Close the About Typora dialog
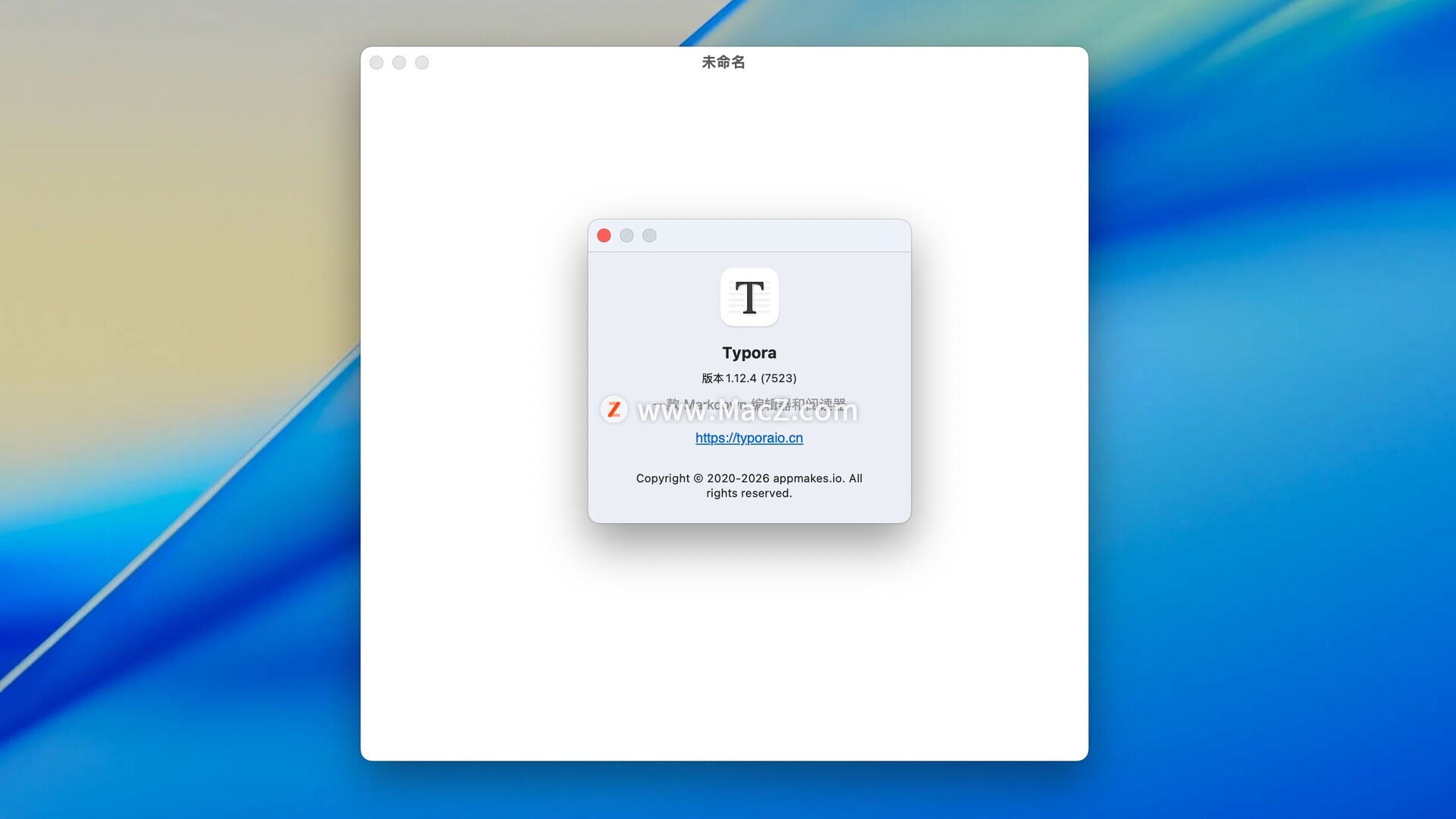The width and height of the screenshot is (1456, 819). click(604, 236)
